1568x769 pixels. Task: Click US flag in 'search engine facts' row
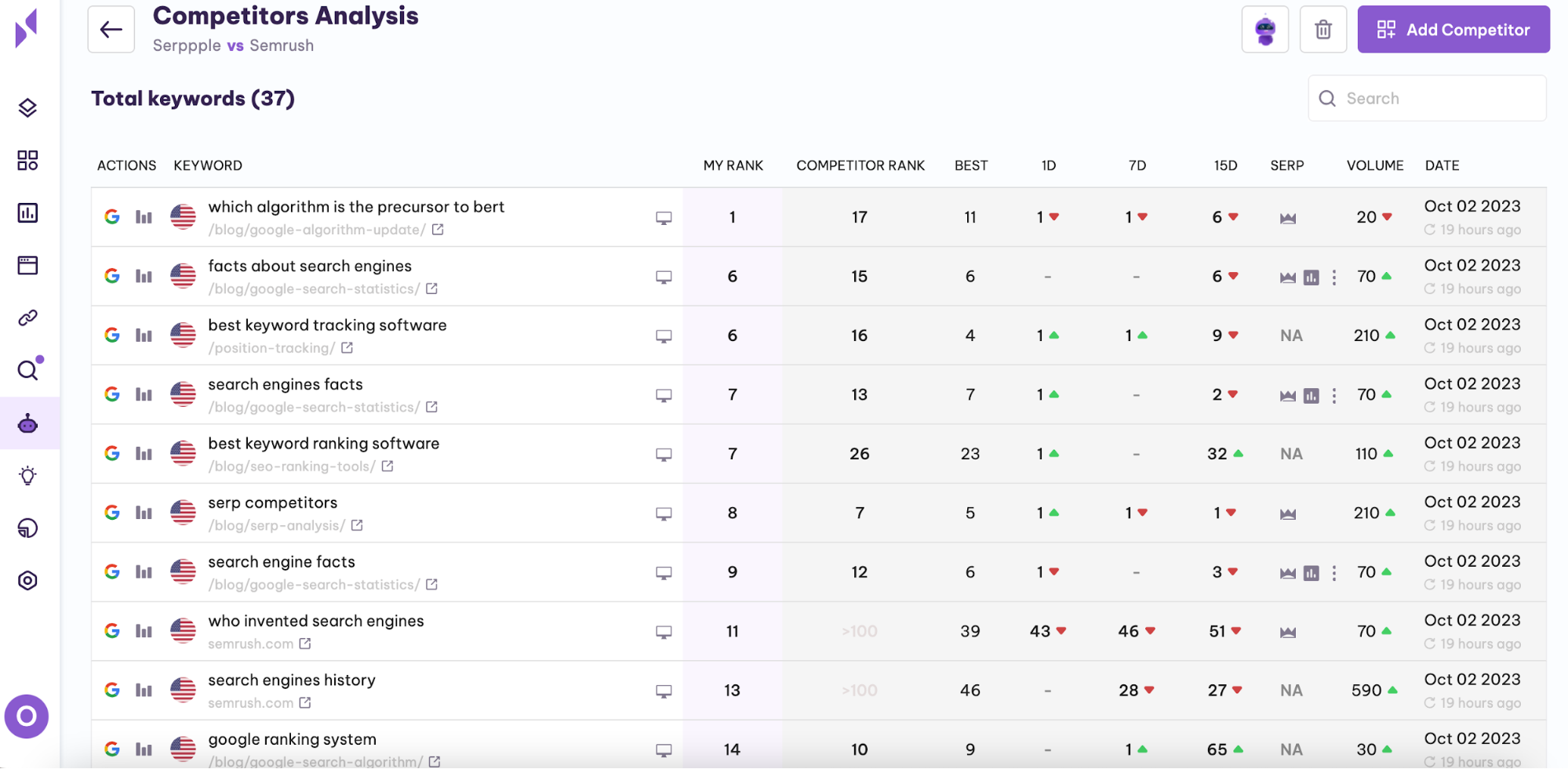183,571
